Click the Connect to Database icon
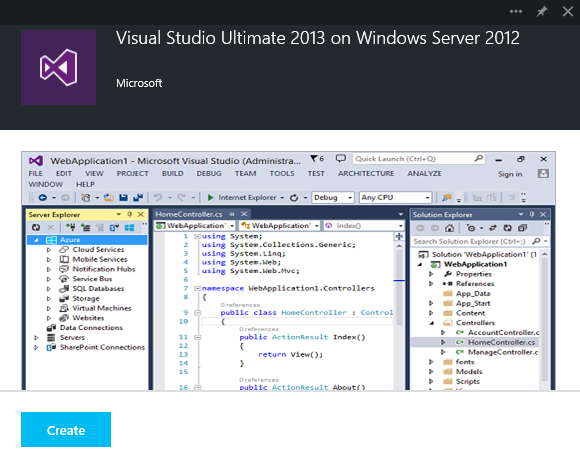This screenshot has height=454, width=580. click(71, 228)
